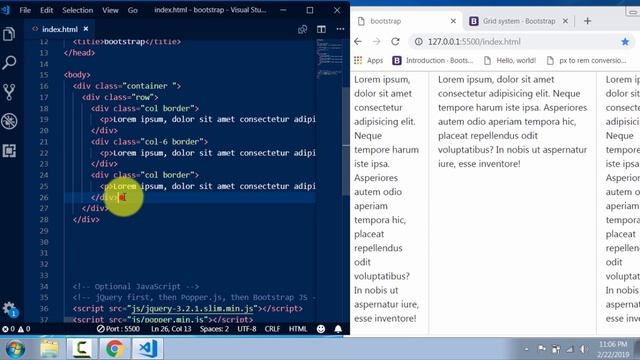Image resolution: width=640 pixels, height=360 pixels.
Task: Open the notifications bell icon
Action: (x=338, y=329)
